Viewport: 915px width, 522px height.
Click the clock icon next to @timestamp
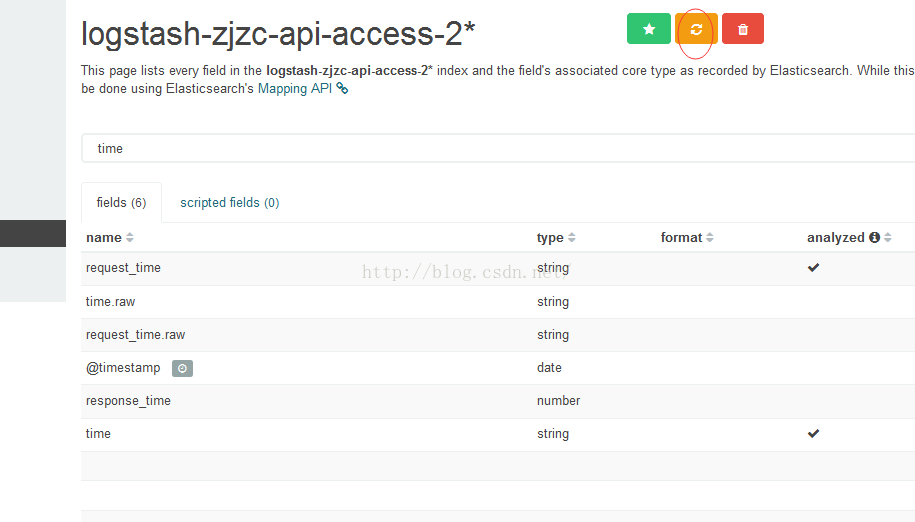tap(182, 368)
